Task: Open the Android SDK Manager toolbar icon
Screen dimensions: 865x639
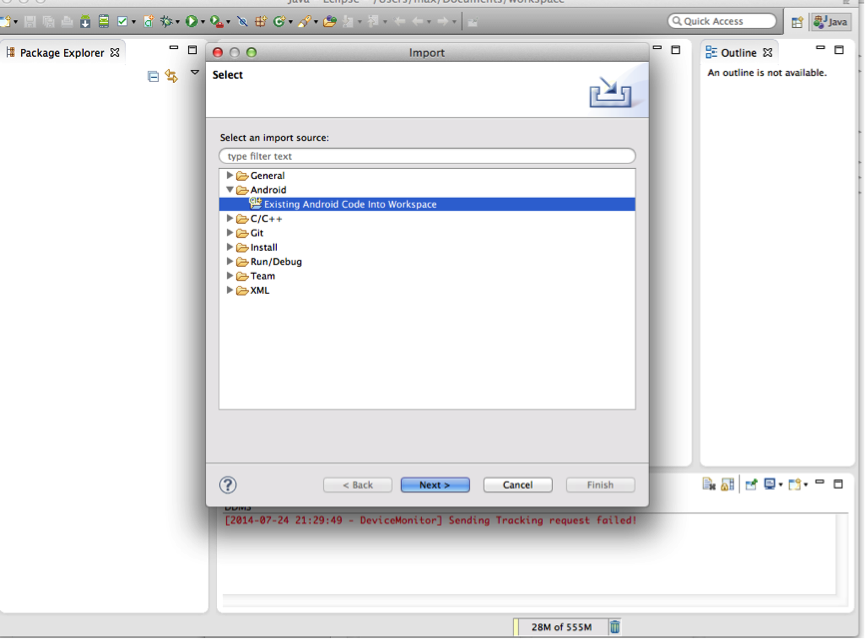Action: point(85,22)
